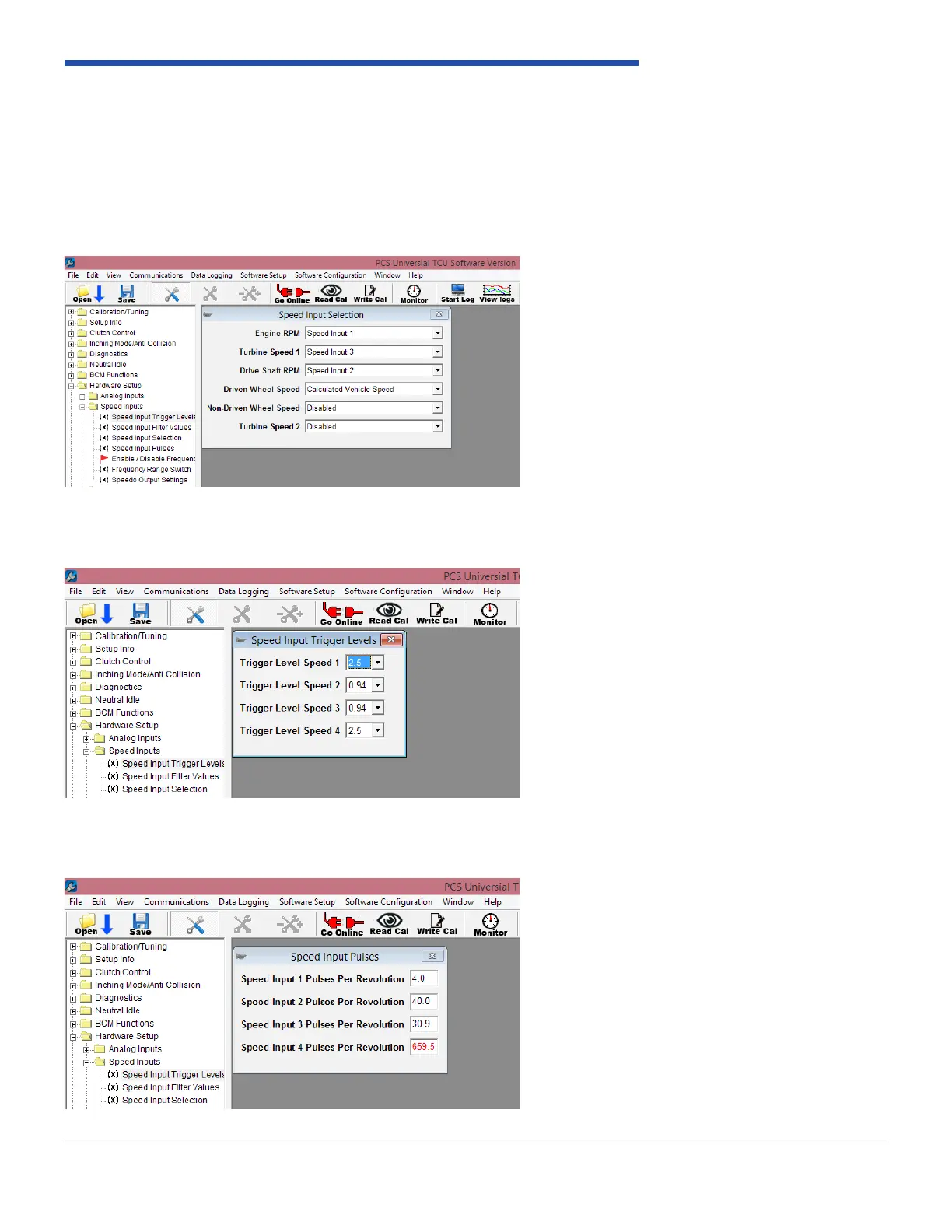Click Save icon in Speed Input Pulses screenshot
The height and width of the screenshot is (1232, 952).
(141, 924)
